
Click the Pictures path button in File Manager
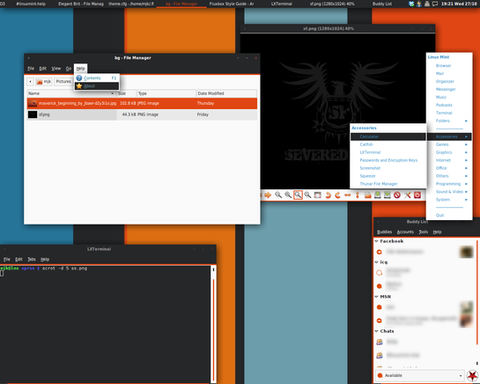pyautogui.click(x=63, y=81)
